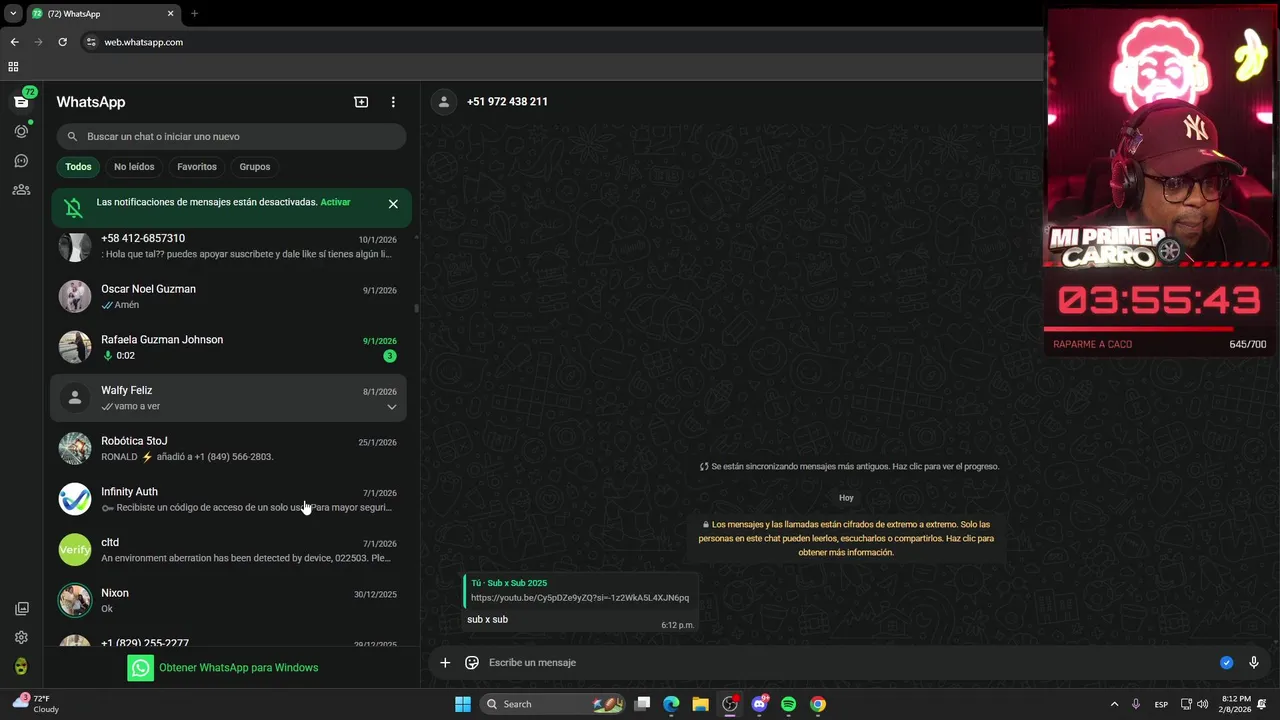Click the contact avatar in chat header

[x=444, y=102]
